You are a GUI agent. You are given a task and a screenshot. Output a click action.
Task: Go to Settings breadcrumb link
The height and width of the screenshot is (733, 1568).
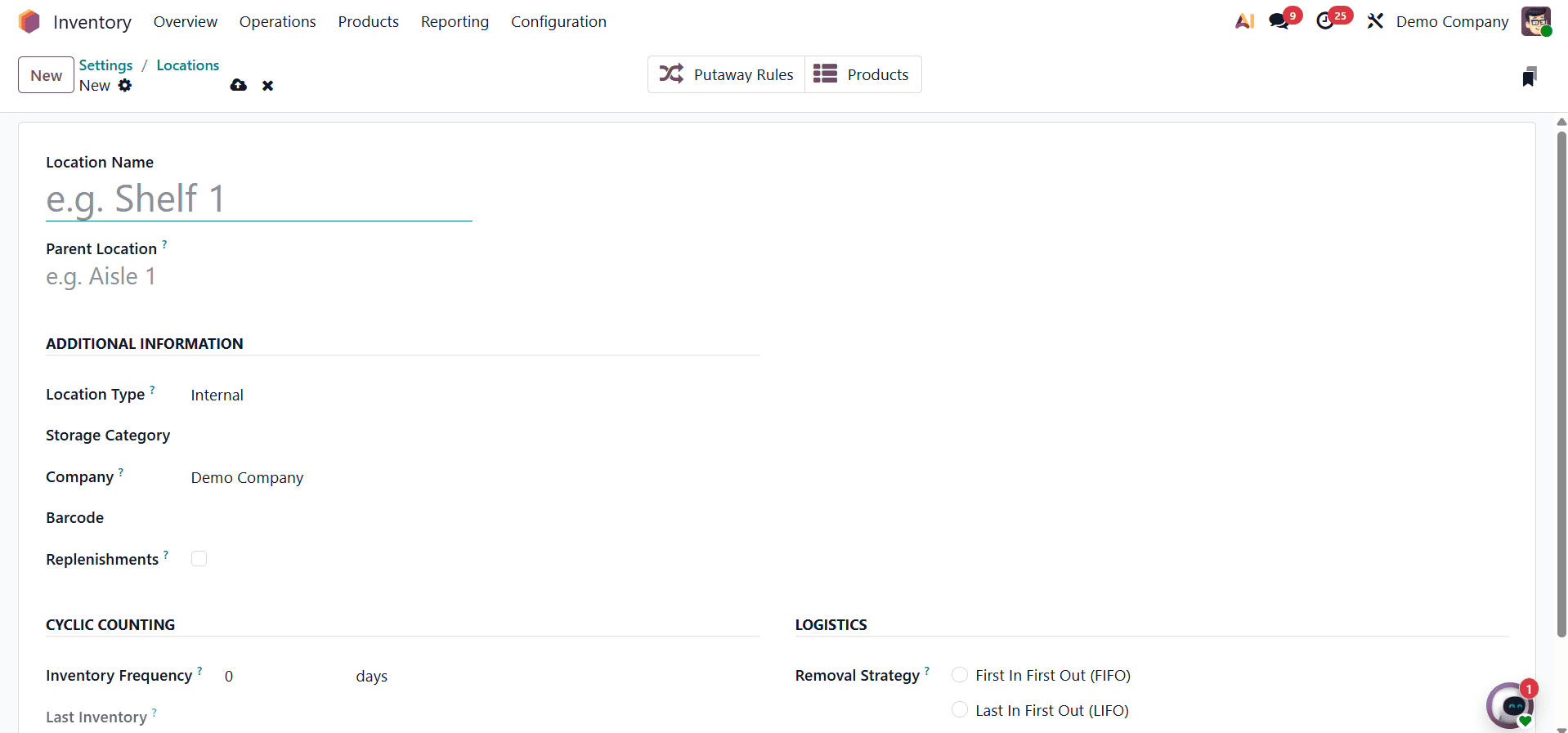pyautogui.click(x=105, y=65)
